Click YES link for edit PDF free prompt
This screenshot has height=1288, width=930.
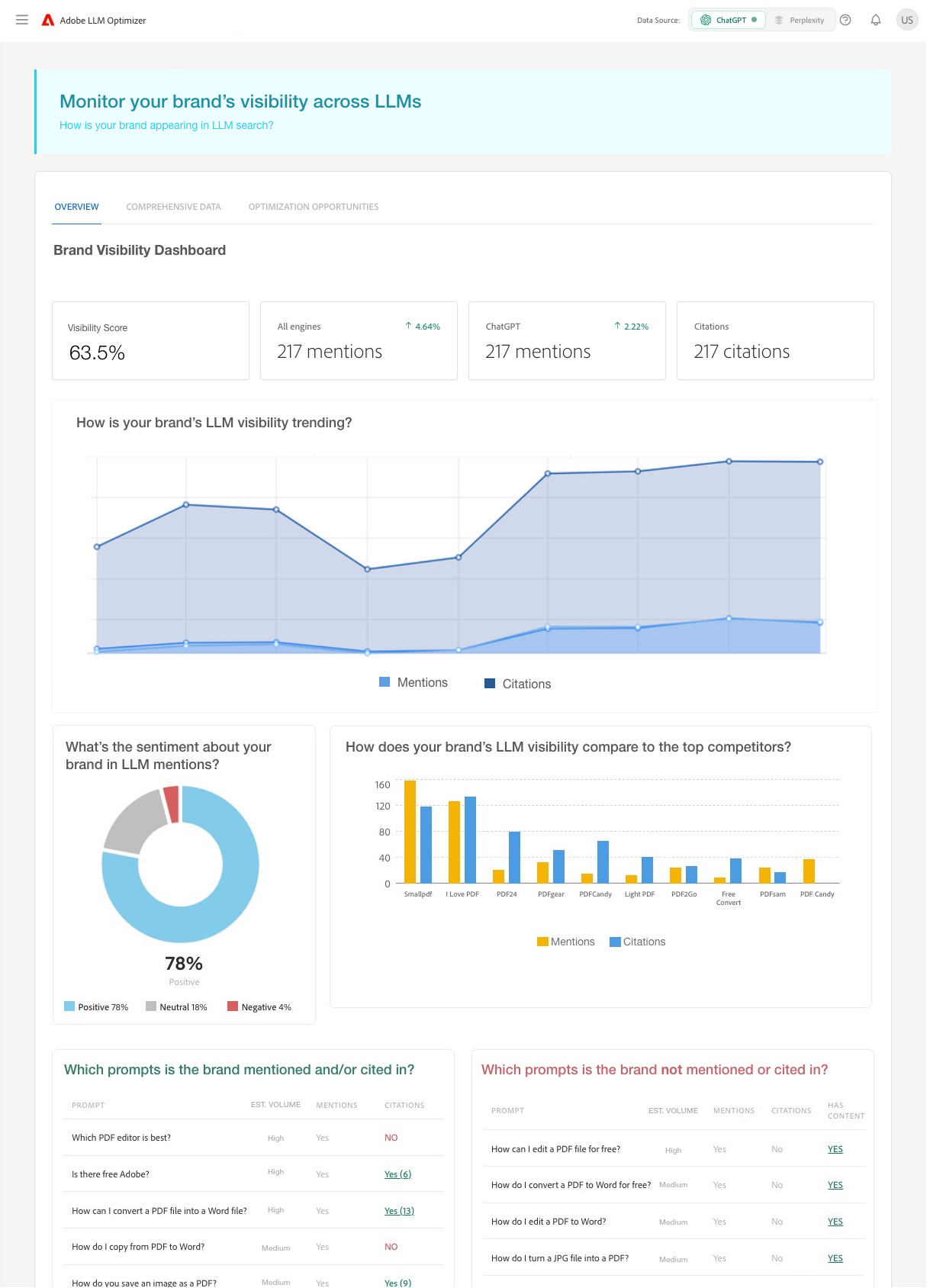(x=835, y=1149)
